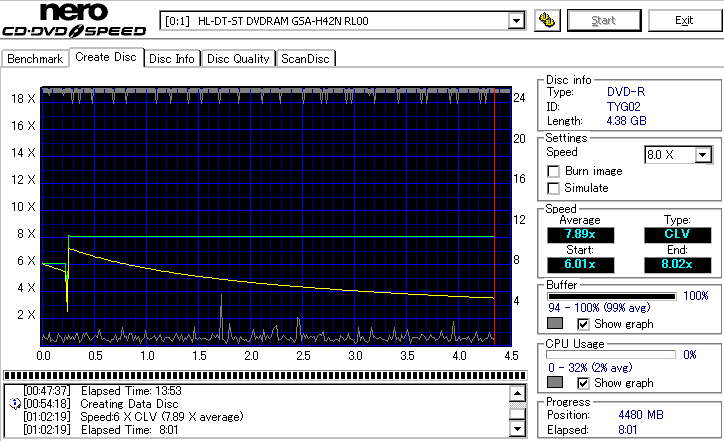Click the options icon beside the drive selector
Screen dimensions: 724x441
point(546,20)
